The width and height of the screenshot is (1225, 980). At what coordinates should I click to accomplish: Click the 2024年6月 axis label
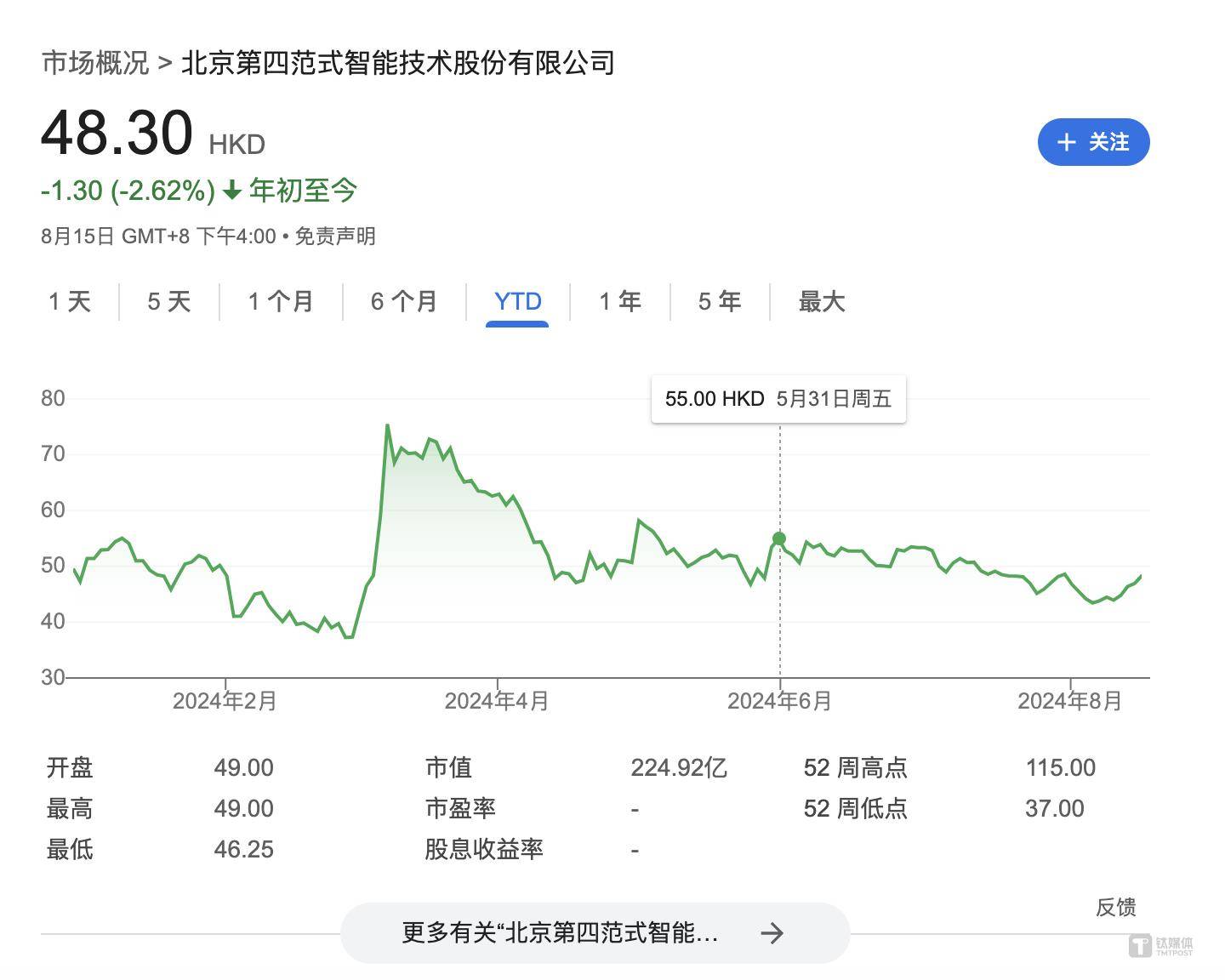point(779,701)
